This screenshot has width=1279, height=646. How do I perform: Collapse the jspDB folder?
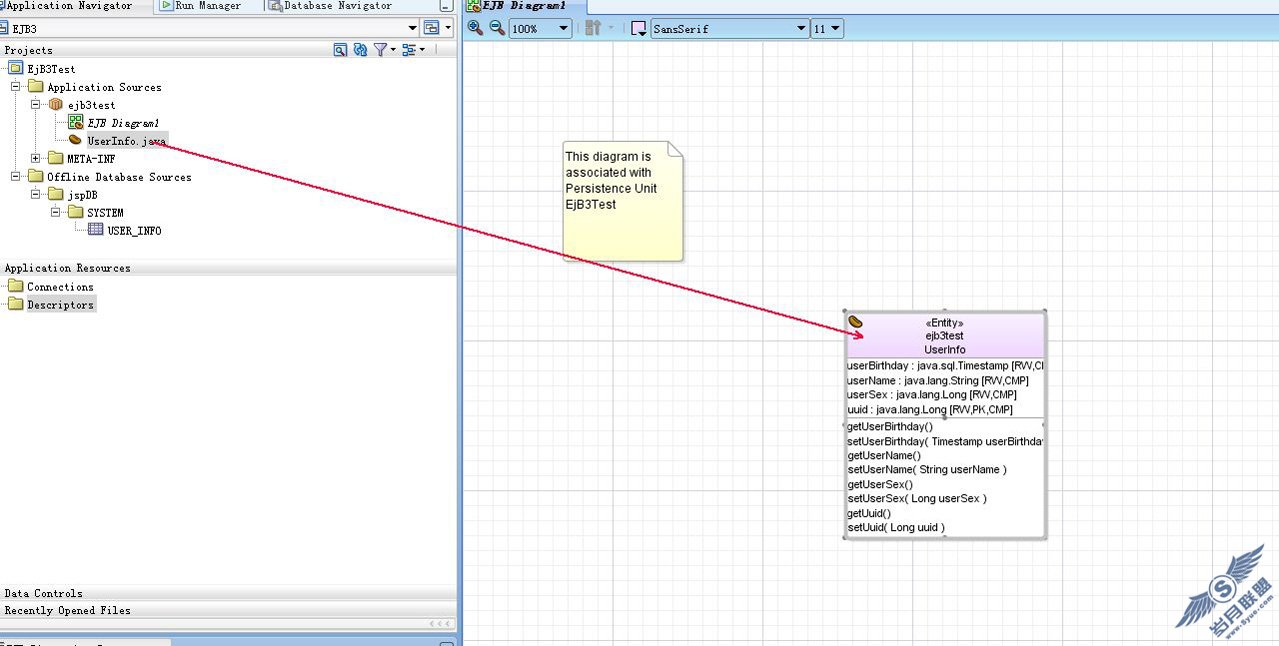point(36,195)
